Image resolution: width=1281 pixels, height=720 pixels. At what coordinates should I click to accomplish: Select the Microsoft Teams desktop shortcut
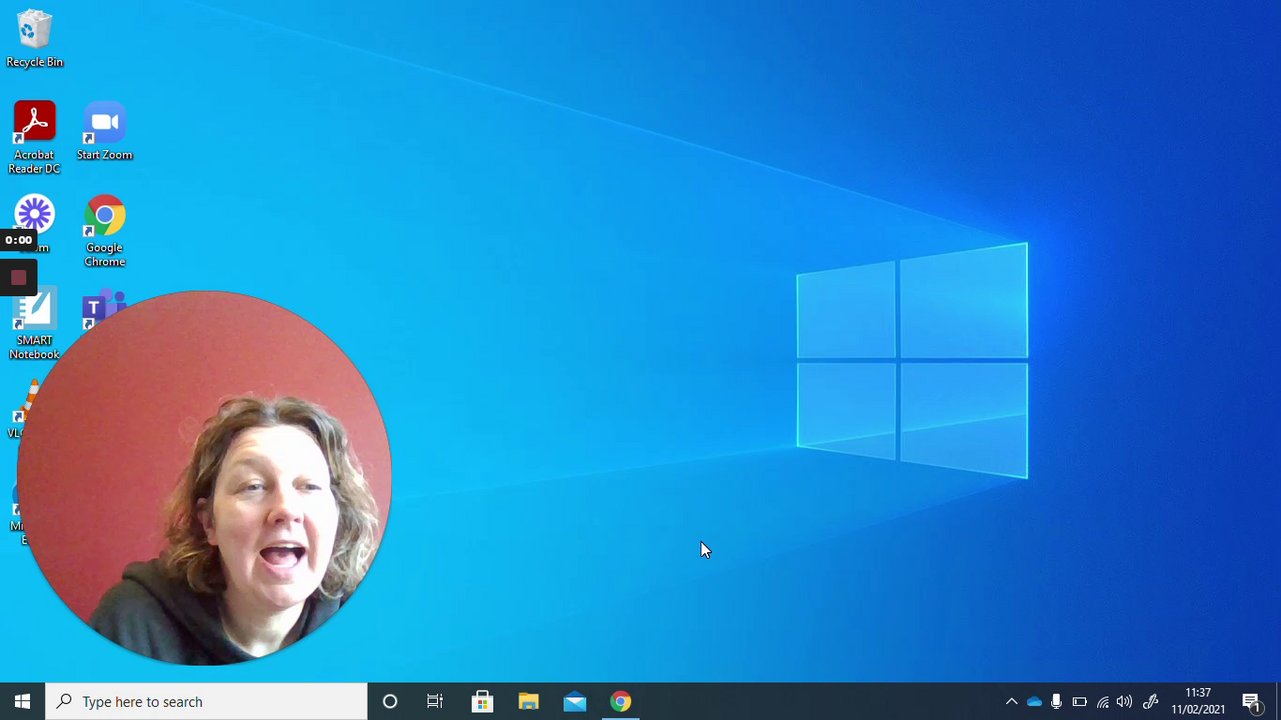[x=104, y=310]
